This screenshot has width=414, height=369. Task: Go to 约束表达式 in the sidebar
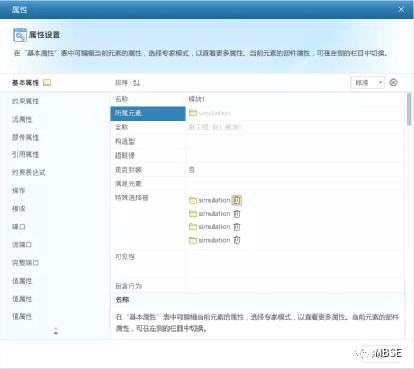[29, 172]
